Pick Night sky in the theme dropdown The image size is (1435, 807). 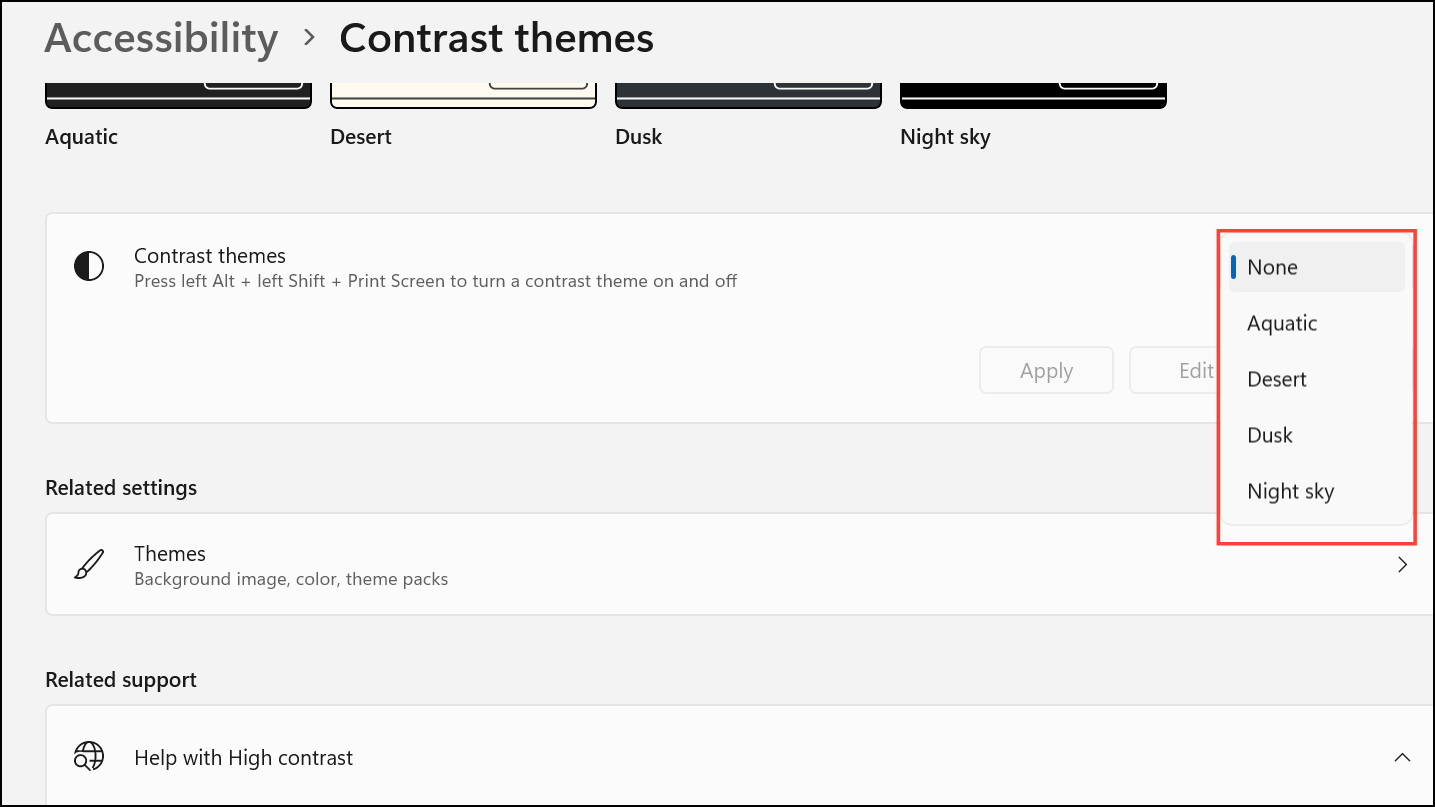1316,491
